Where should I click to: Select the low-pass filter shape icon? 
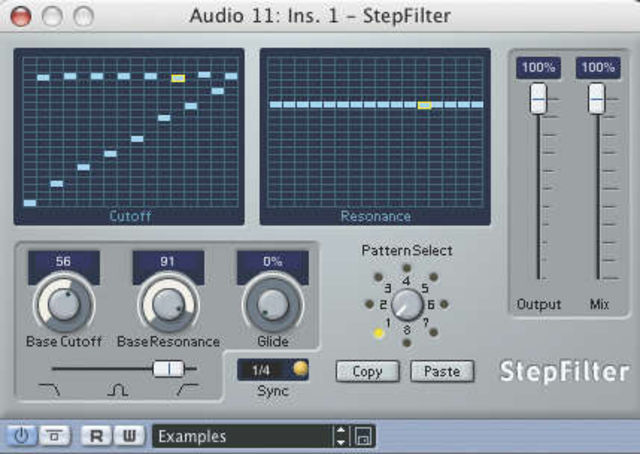(49, 390)
